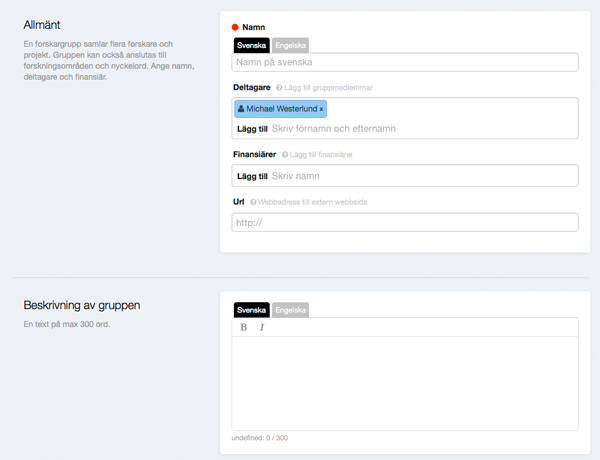Select the Michael Westerlund participant tag

pos(280,109)
